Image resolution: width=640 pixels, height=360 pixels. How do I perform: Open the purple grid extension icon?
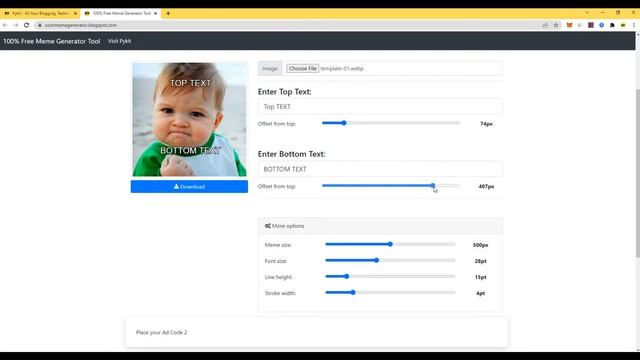coord(591,25)
